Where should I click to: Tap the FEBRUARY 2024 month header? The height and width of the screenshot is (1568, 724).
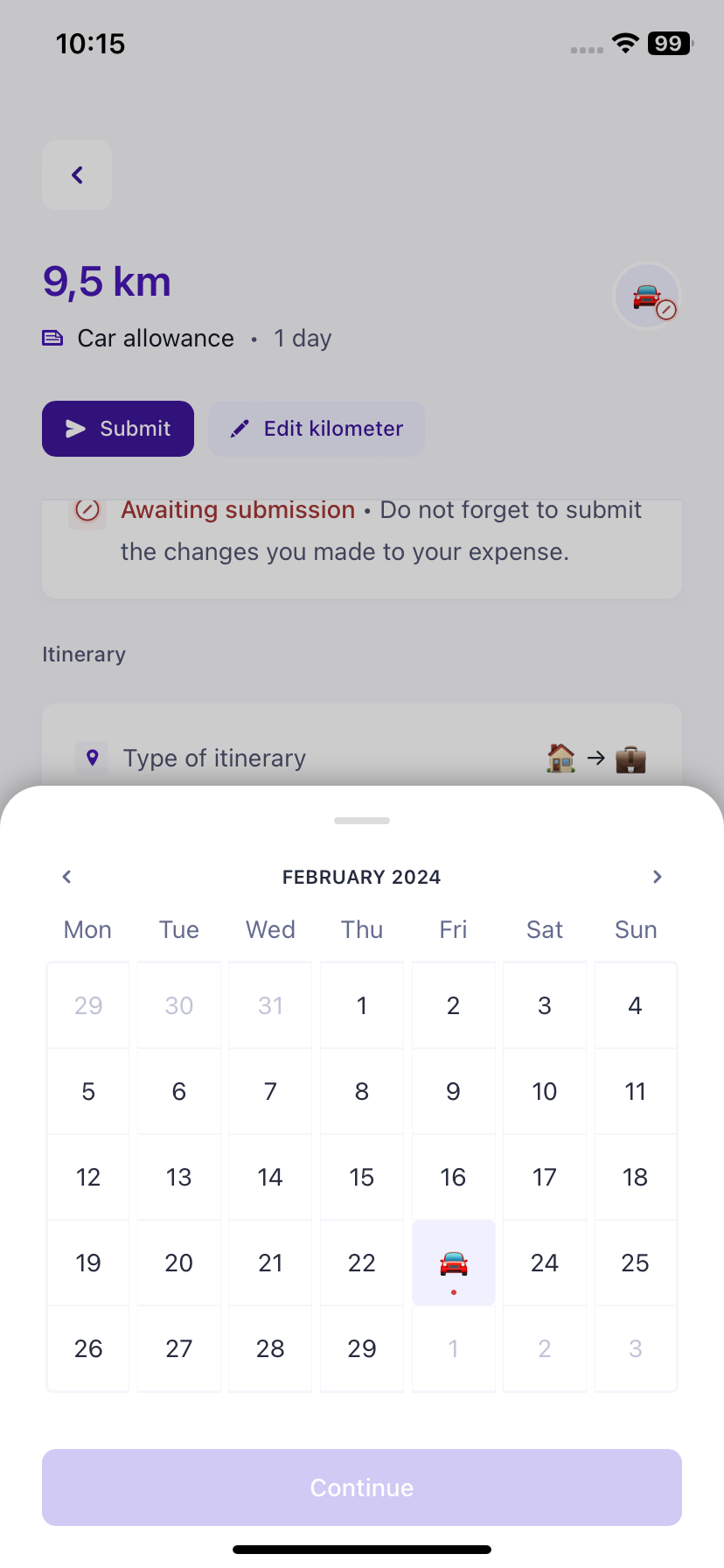362,877
